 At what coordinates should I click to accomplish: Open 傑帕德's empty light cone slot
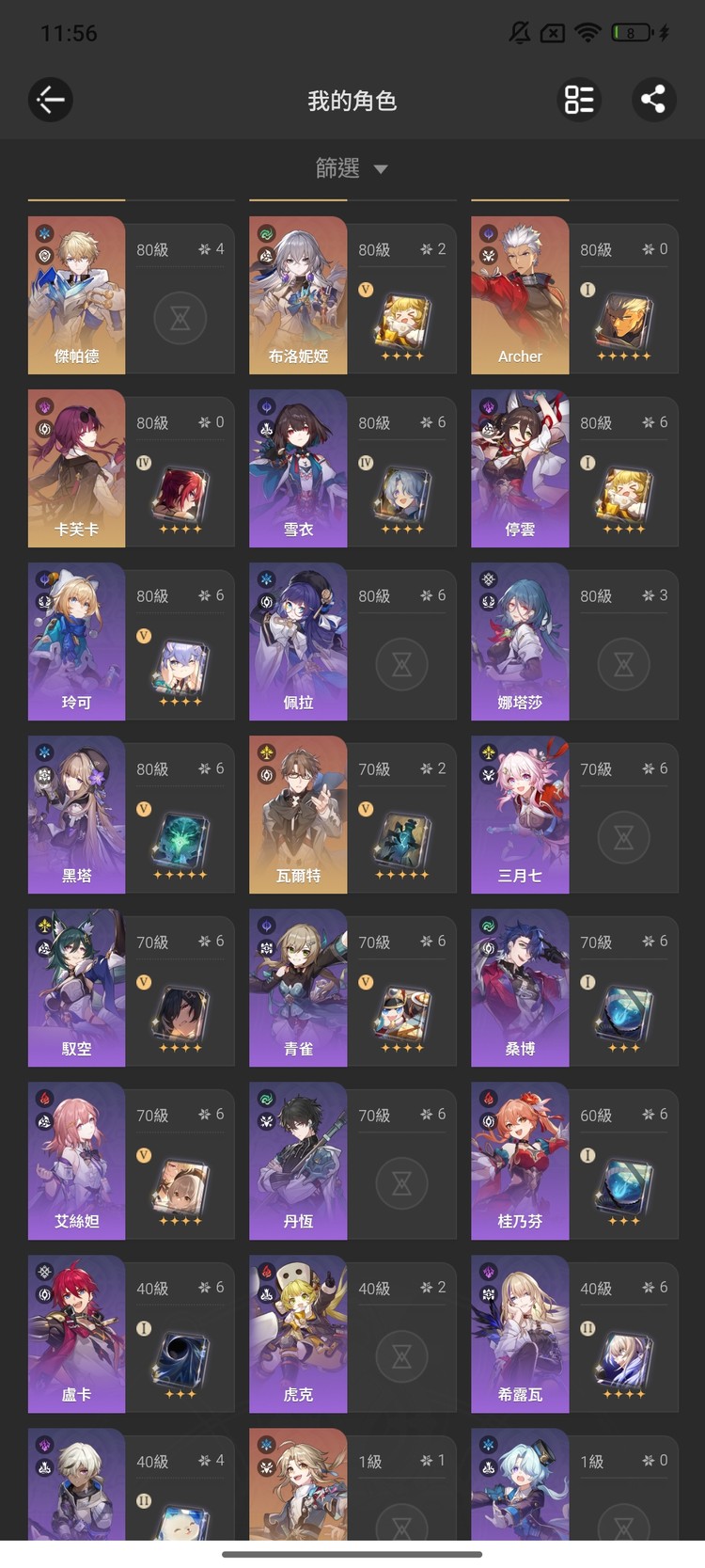[x=180, y=318]
